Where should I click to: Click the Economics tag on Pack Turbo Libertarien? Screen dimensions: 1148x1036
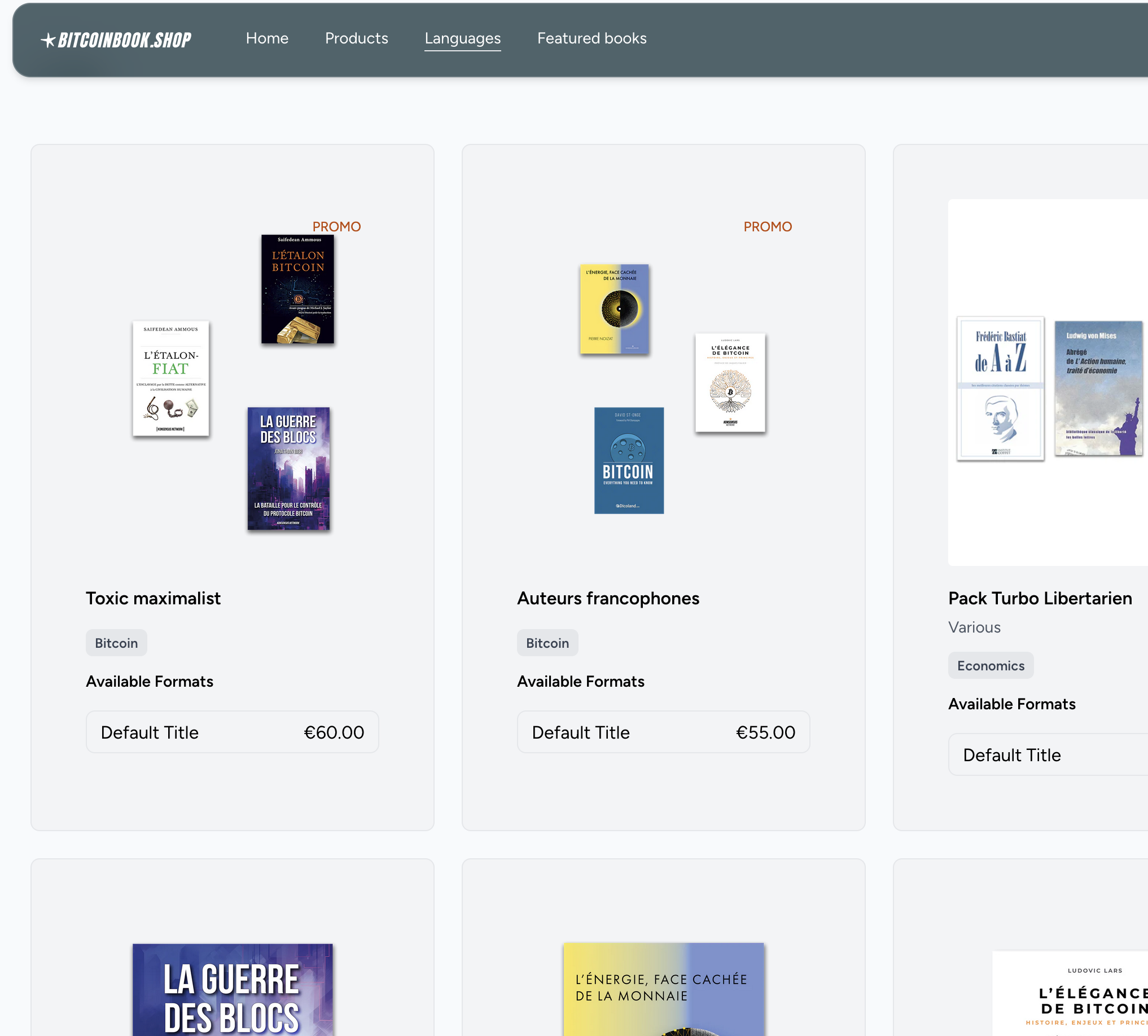tap(991, 665)
